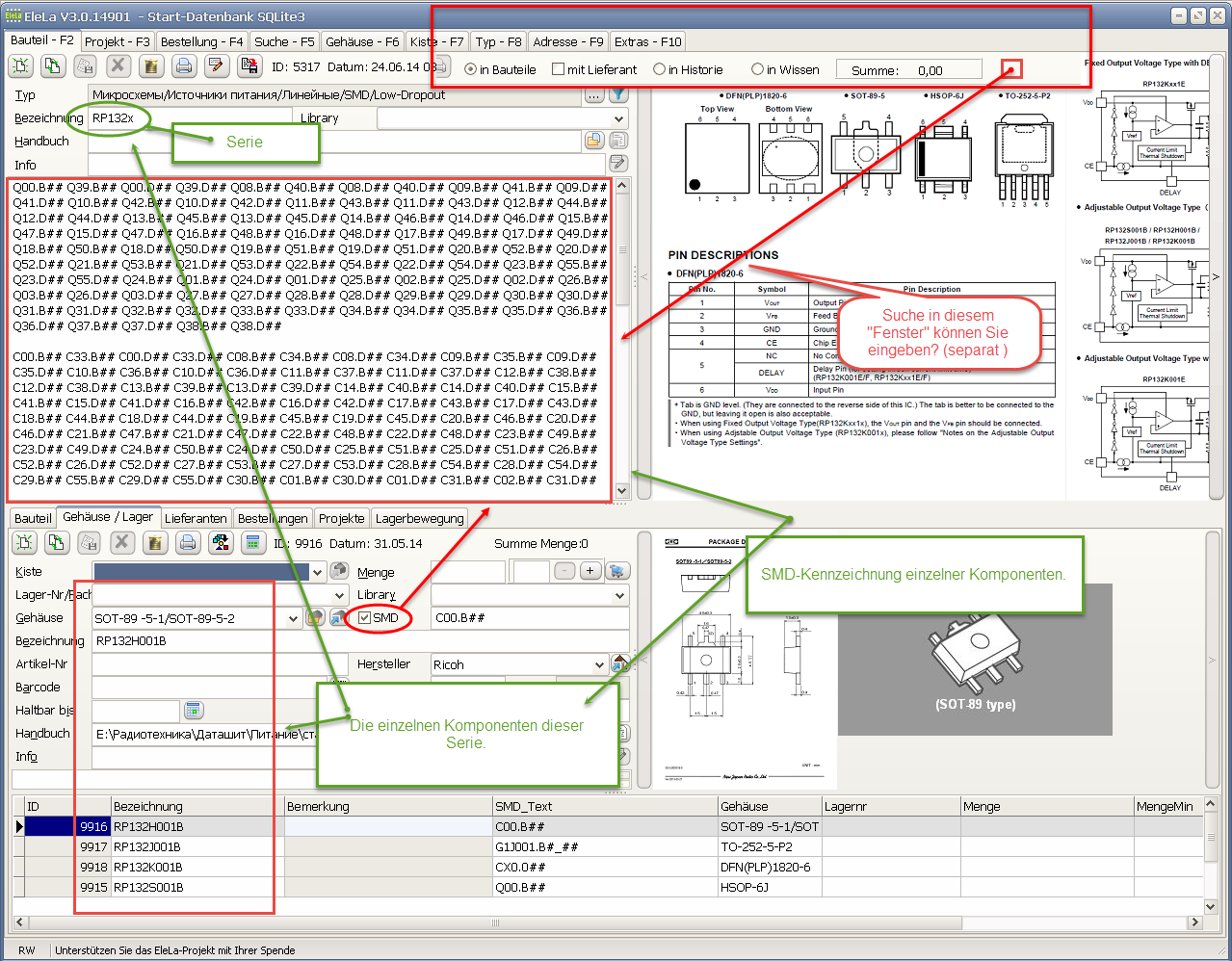The width and height of the screenshot is (1232, 961).
Task: Print the Lager entry via the lower printer icon
Action: pyautogui.click(x=188, y=543)
